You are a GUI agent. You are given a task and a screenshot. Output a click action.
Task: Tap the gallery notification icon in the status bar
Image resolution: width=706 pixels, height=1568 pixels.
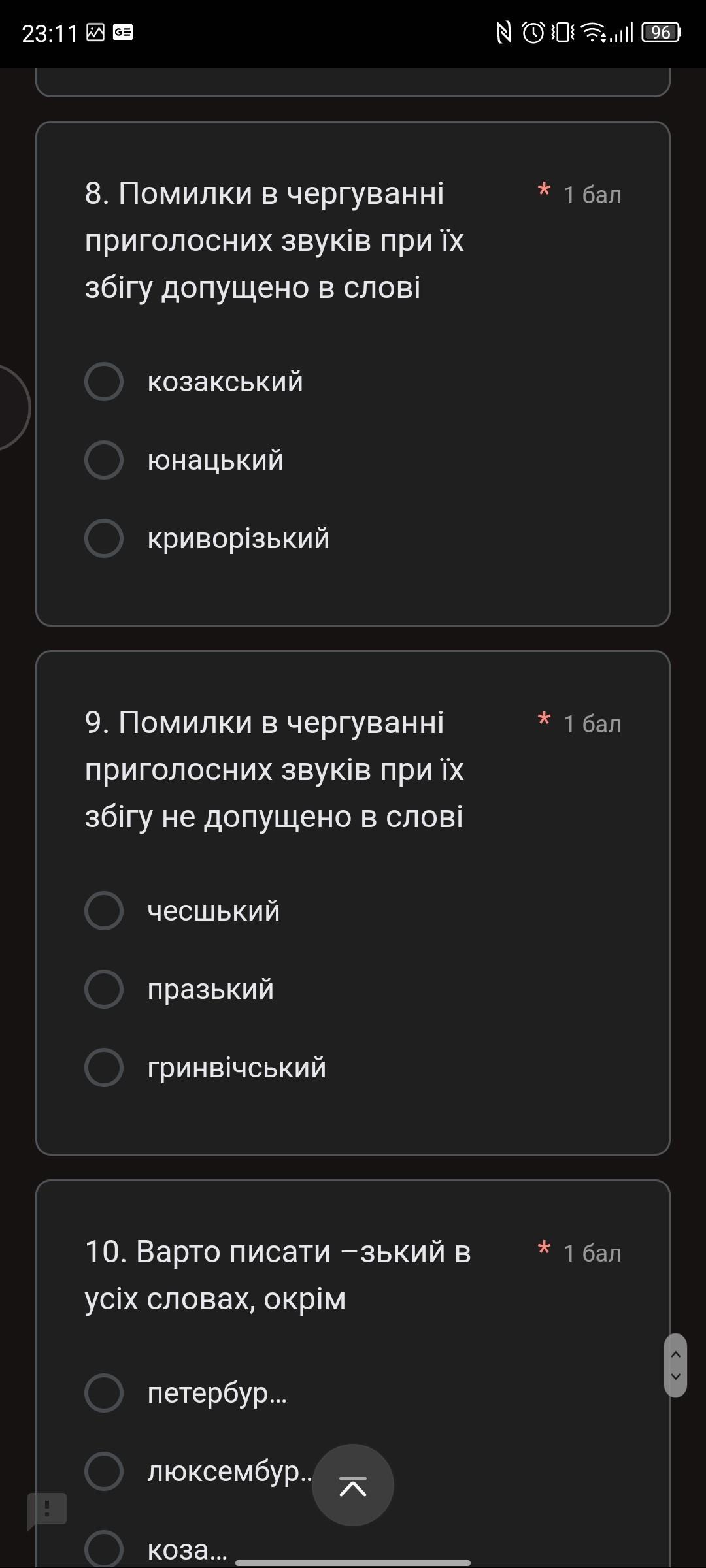[95, 32]
